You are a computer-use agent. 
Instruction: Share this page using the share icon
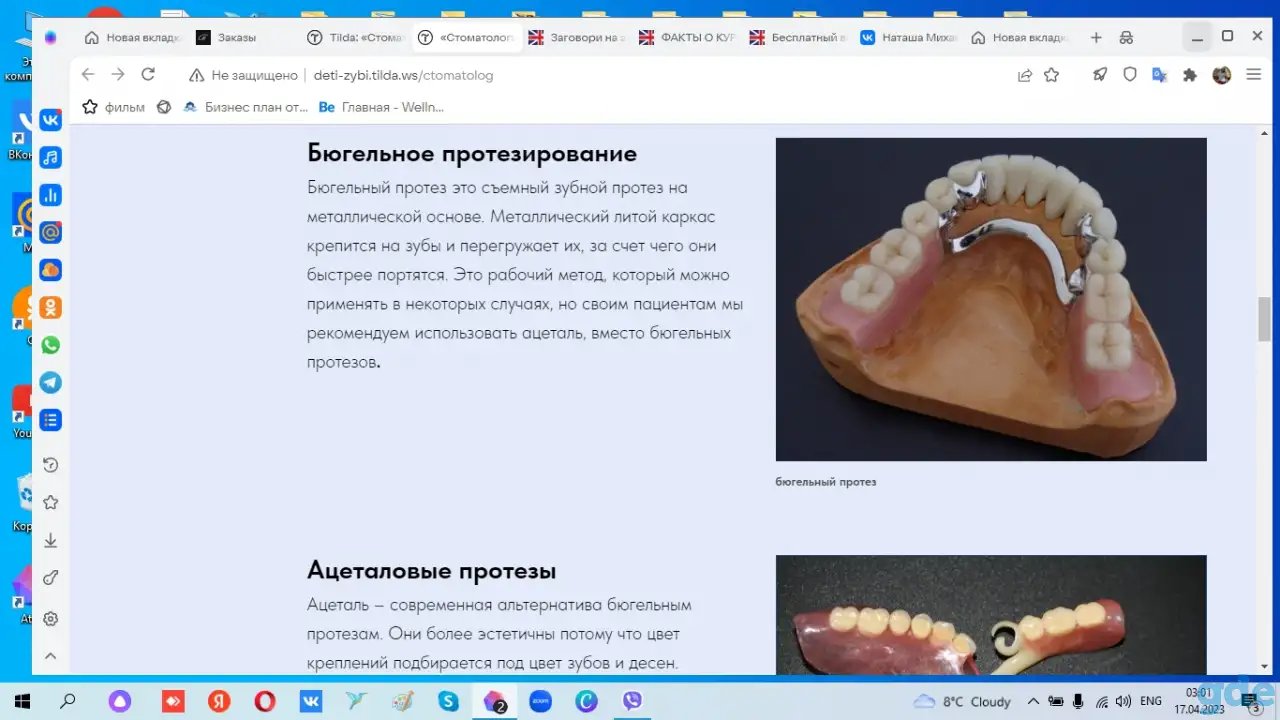click(x=1025, y=75)
